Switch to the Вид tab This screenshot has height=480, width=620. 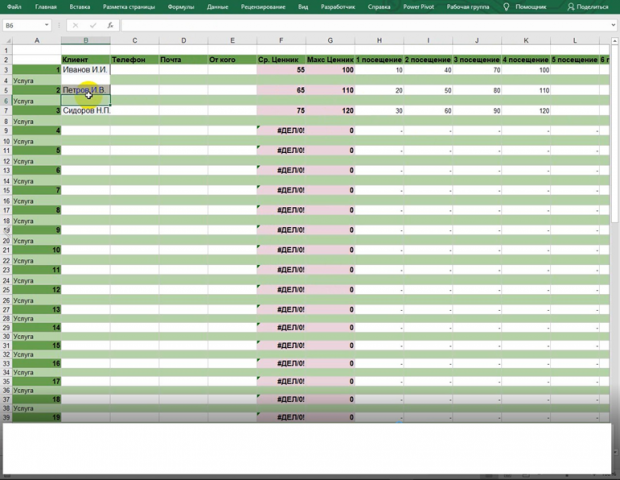[x=303, y=7]
